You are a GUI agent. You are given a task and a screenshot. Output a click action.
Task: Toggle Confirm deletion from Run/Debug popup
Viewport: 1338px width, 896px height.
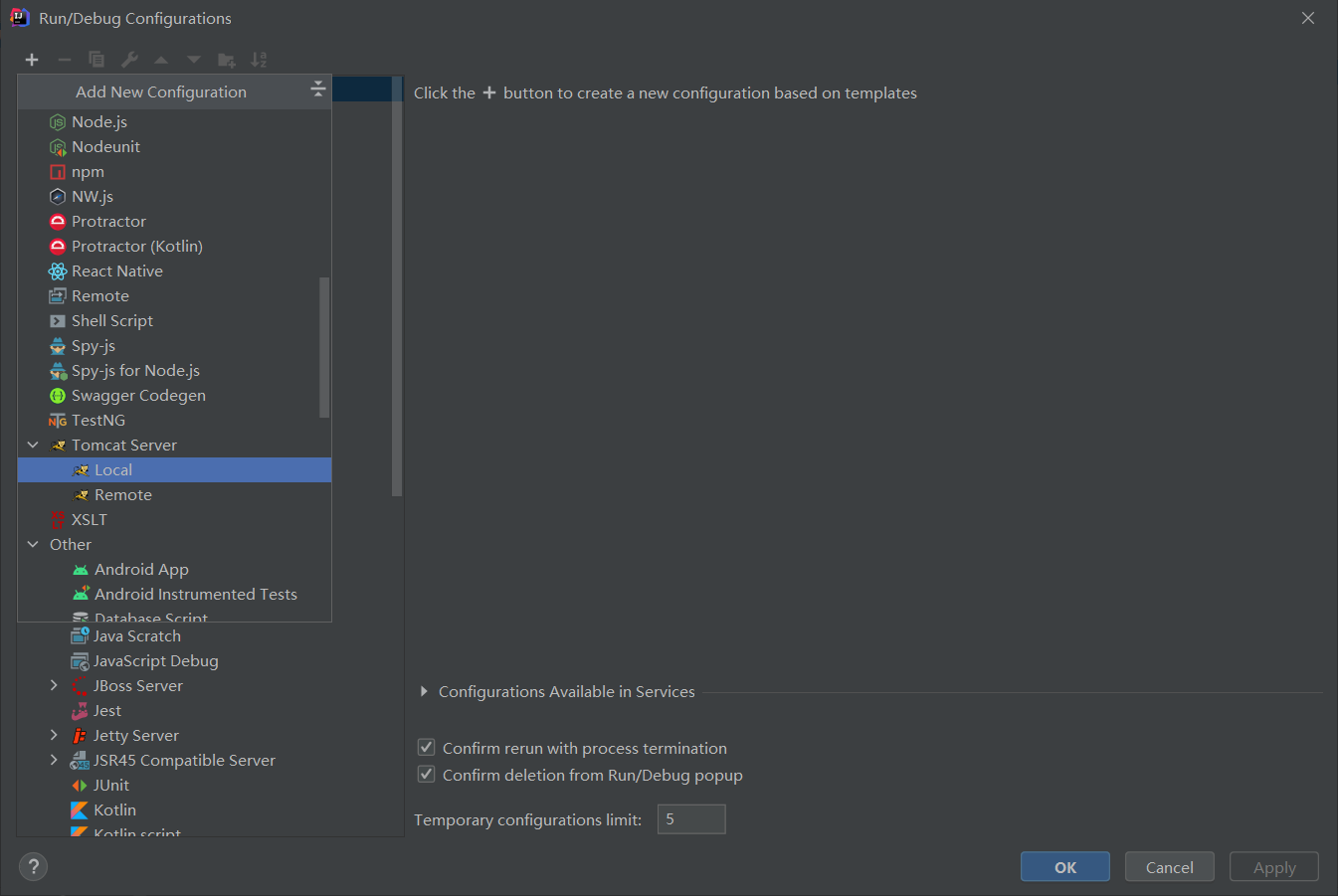coord(426,774)
